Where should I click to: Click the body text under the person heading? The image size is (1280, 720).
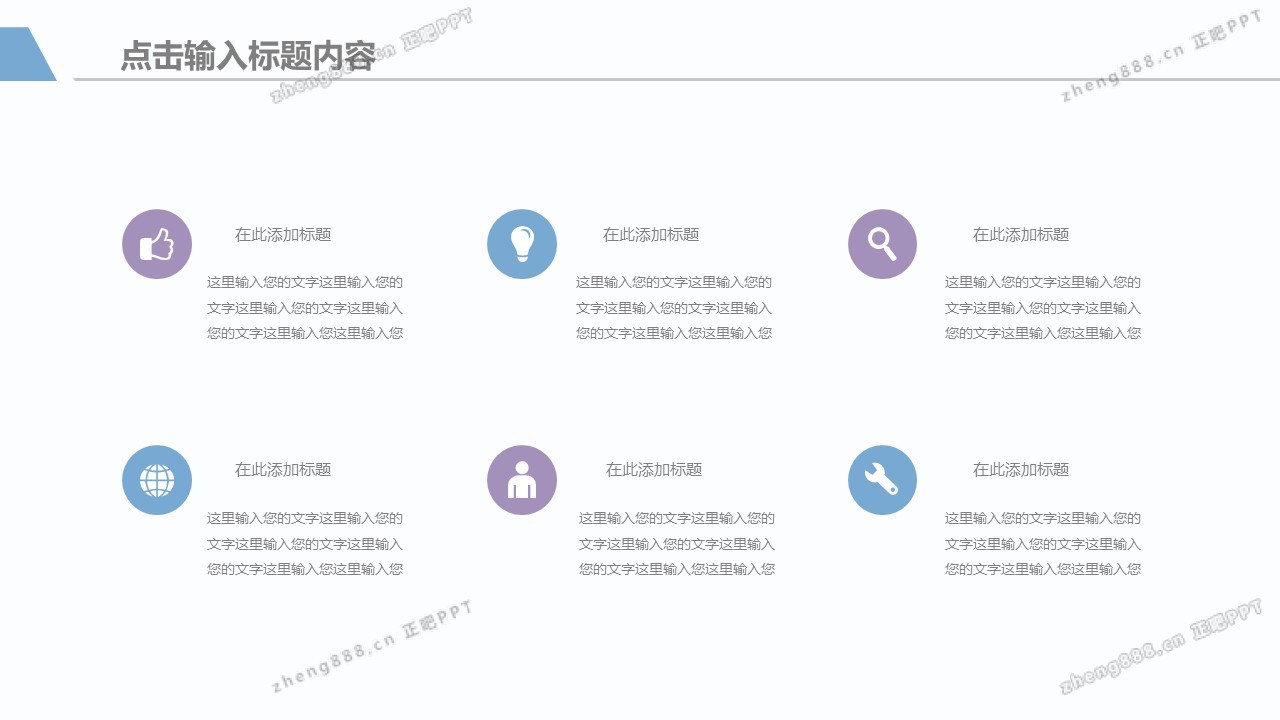(677, 544)
